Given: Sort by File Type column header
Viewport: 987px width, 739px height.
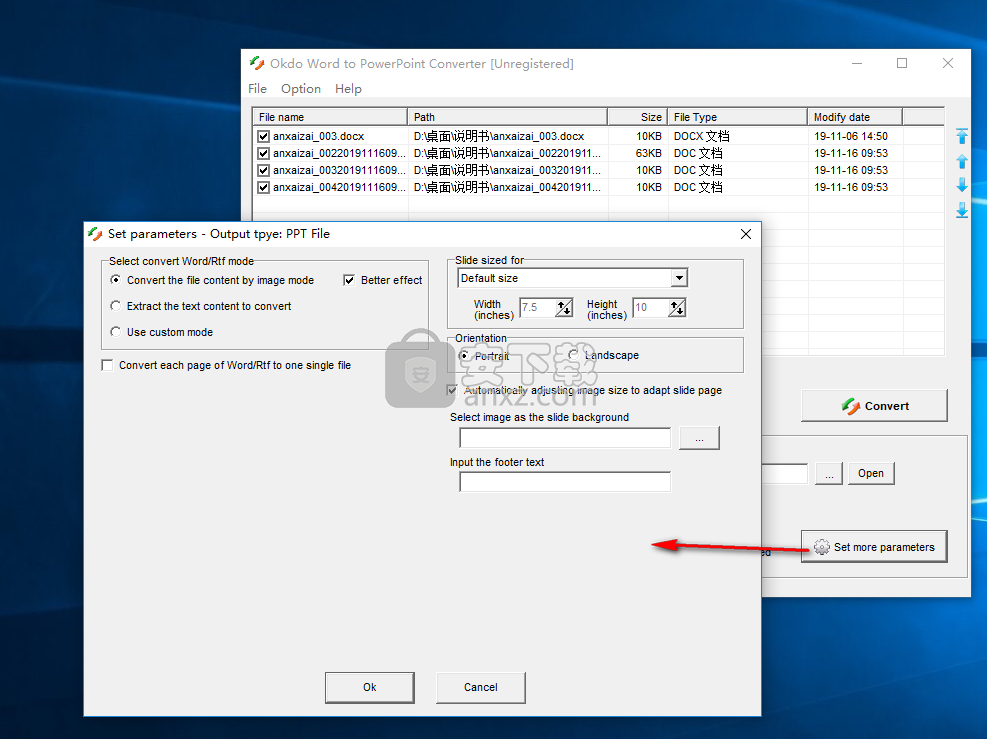Looking at the screenshot, I should [737, 117].
